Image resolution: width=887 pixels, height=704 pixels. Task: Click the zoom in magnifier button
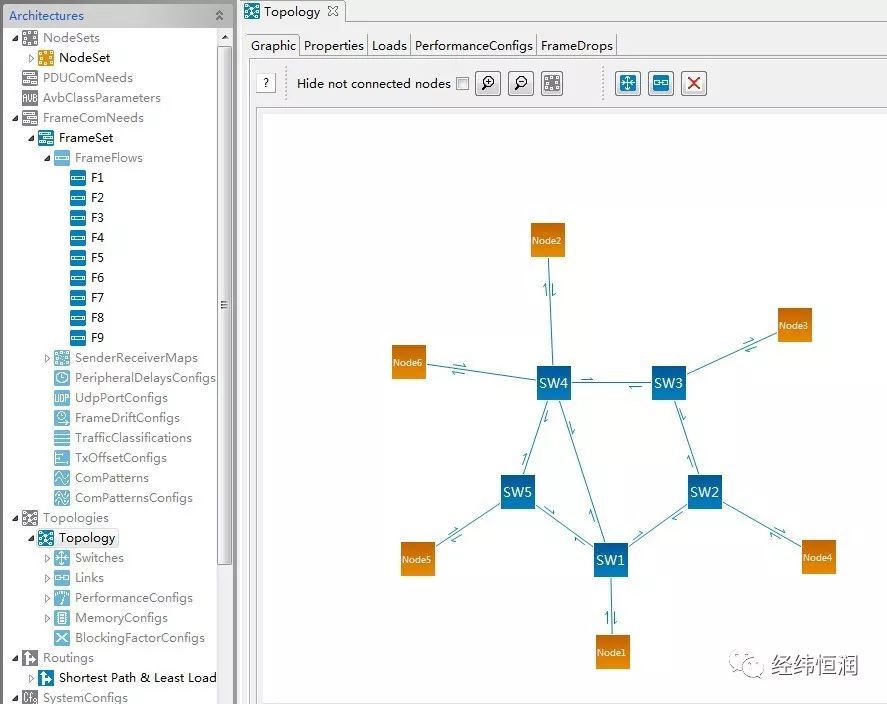pos(488,84)
